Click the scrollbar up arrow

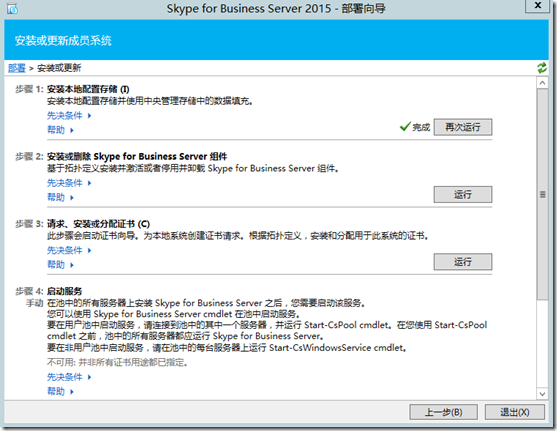542,83
